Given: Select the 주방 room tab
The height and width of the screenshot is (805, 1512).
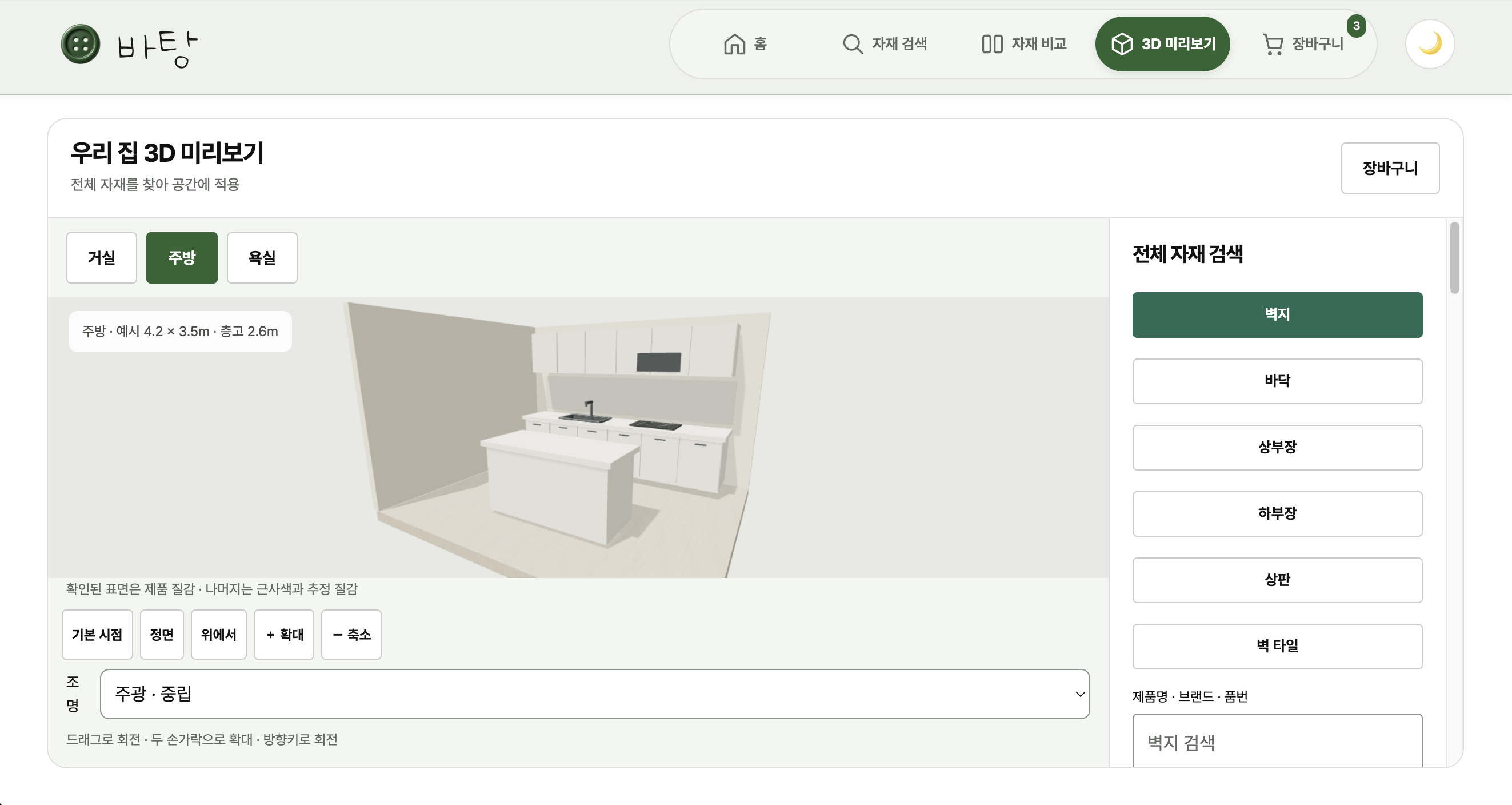Looking at the screenshot, I should (182, 258).
